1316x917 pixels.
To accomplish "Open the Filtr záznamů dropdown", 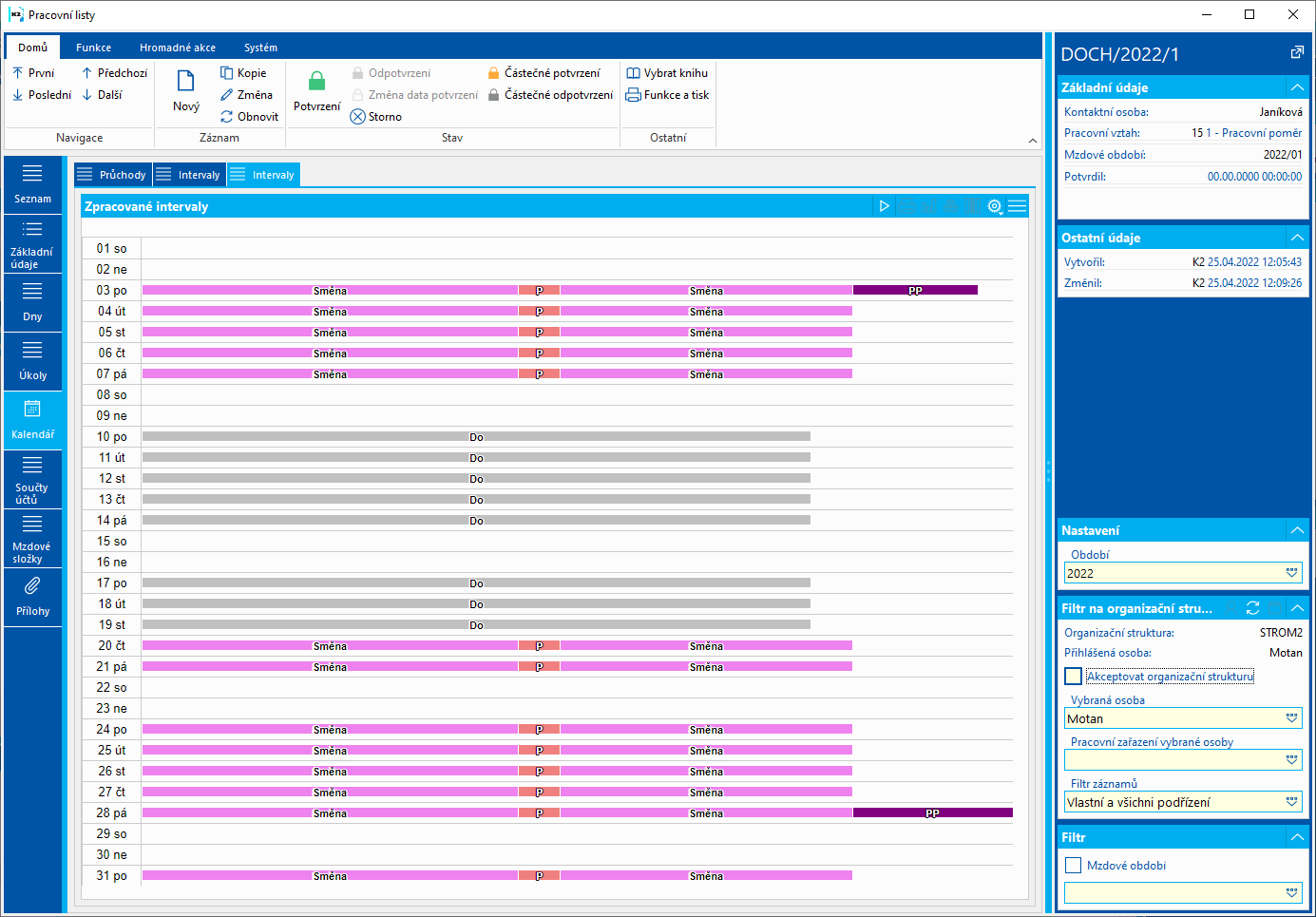I will coord(1292,802).
